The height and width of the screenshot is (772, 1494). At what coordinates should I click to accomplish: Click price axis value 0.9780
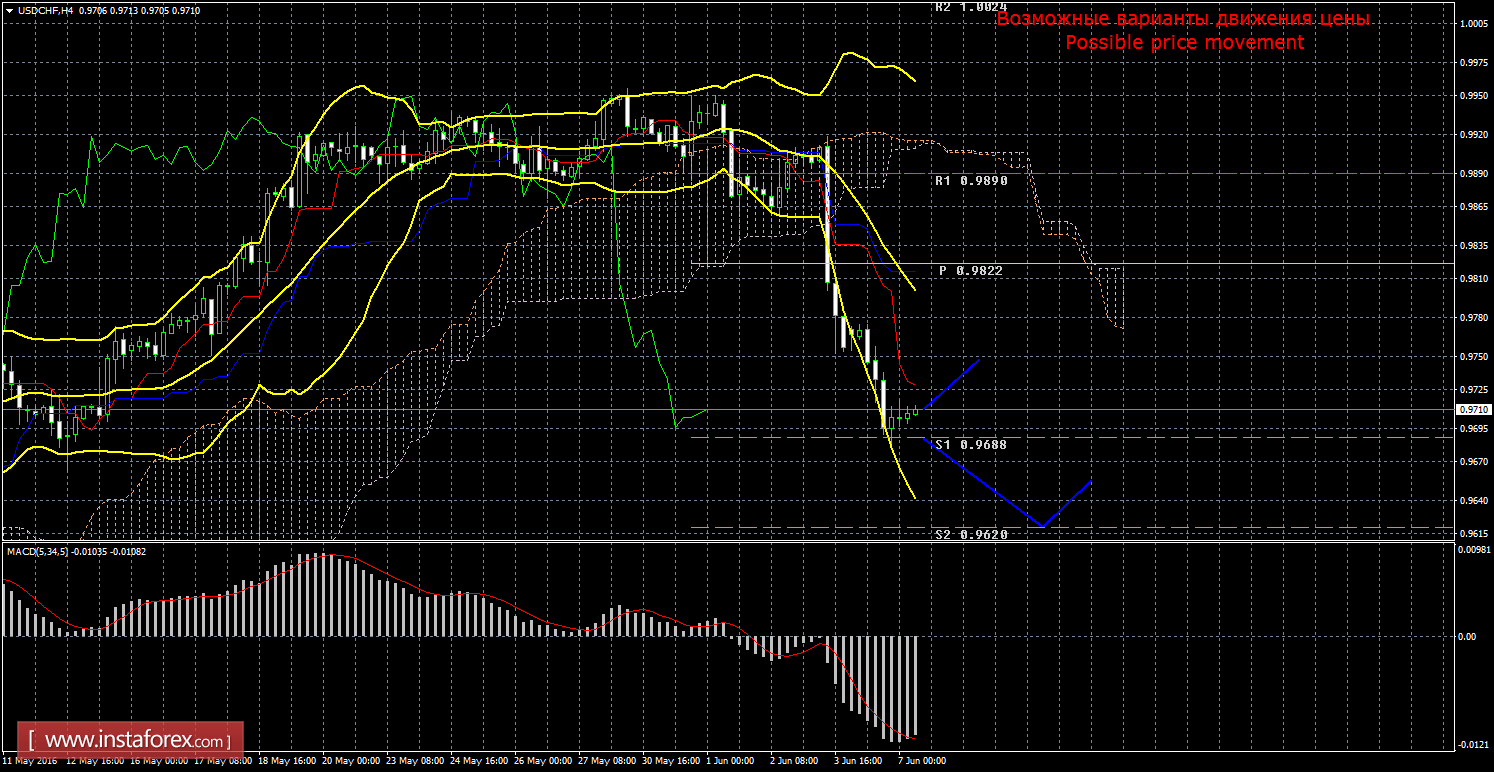(1472, 318)
